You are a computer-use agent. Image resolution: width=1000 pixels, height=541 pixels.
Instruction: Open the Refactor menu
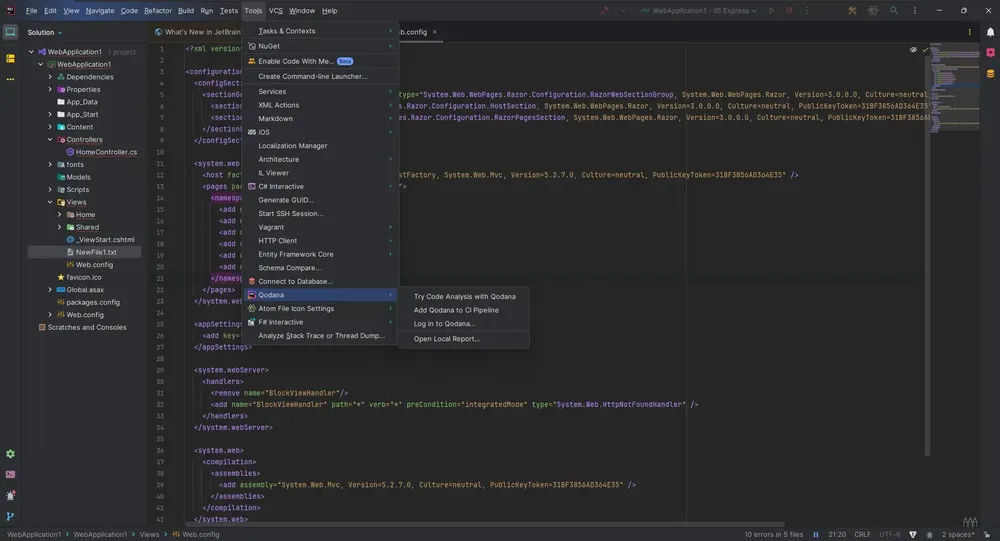(158, 10)
